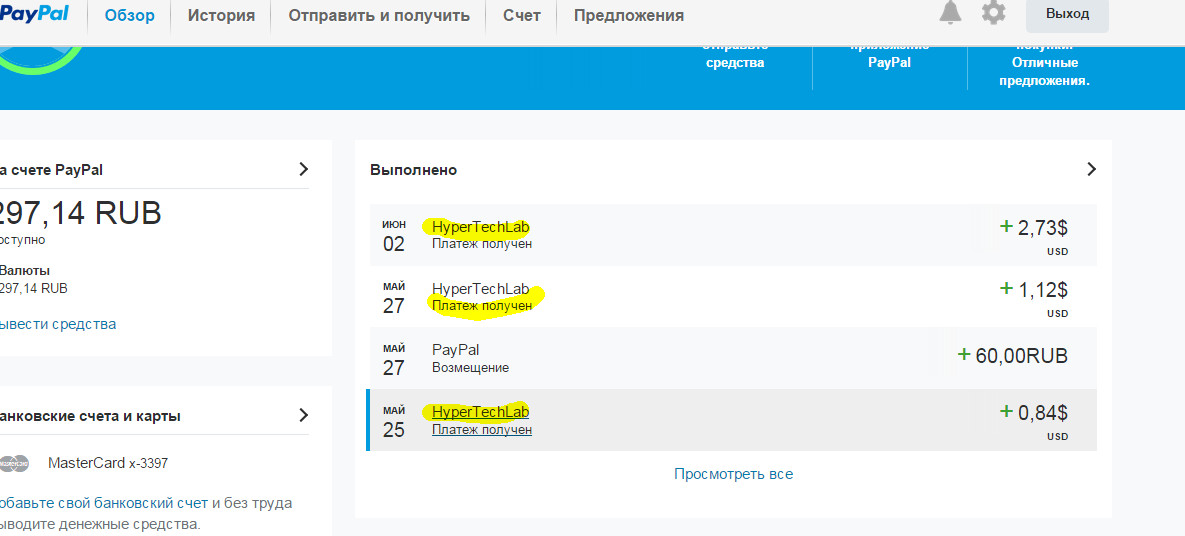Viewport: 1185px width, 536px height.
Task: Open notifications bell icon
Action: coord(950,12)
